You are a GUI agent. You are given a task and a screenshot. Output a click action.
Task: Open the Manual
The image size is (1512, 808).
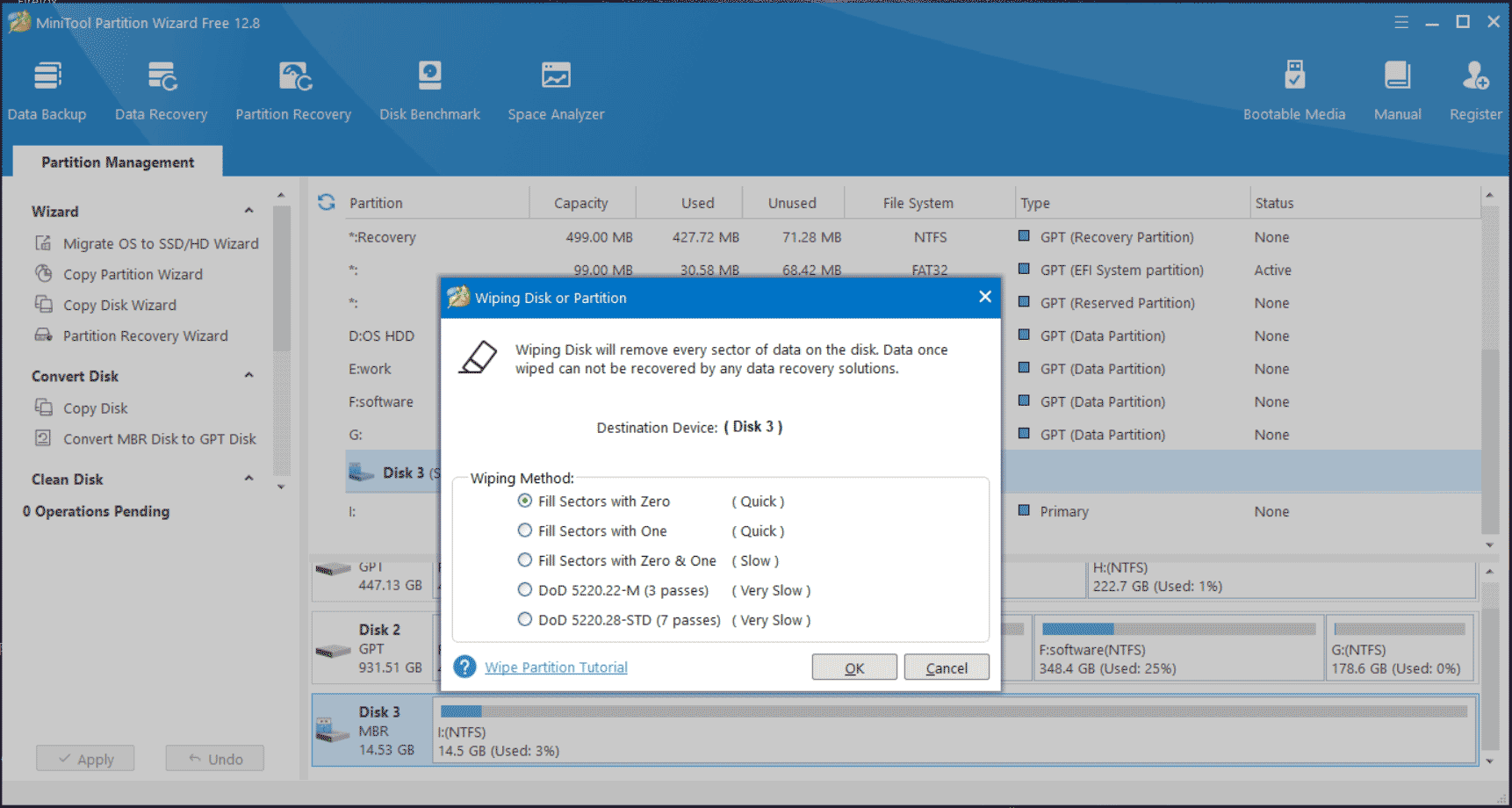point(1397,90)
